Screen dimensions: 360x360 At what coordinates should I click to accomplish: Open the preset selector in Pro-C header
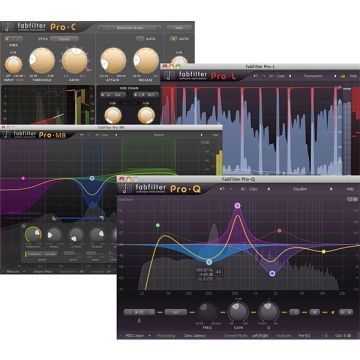tap(130, 28)
